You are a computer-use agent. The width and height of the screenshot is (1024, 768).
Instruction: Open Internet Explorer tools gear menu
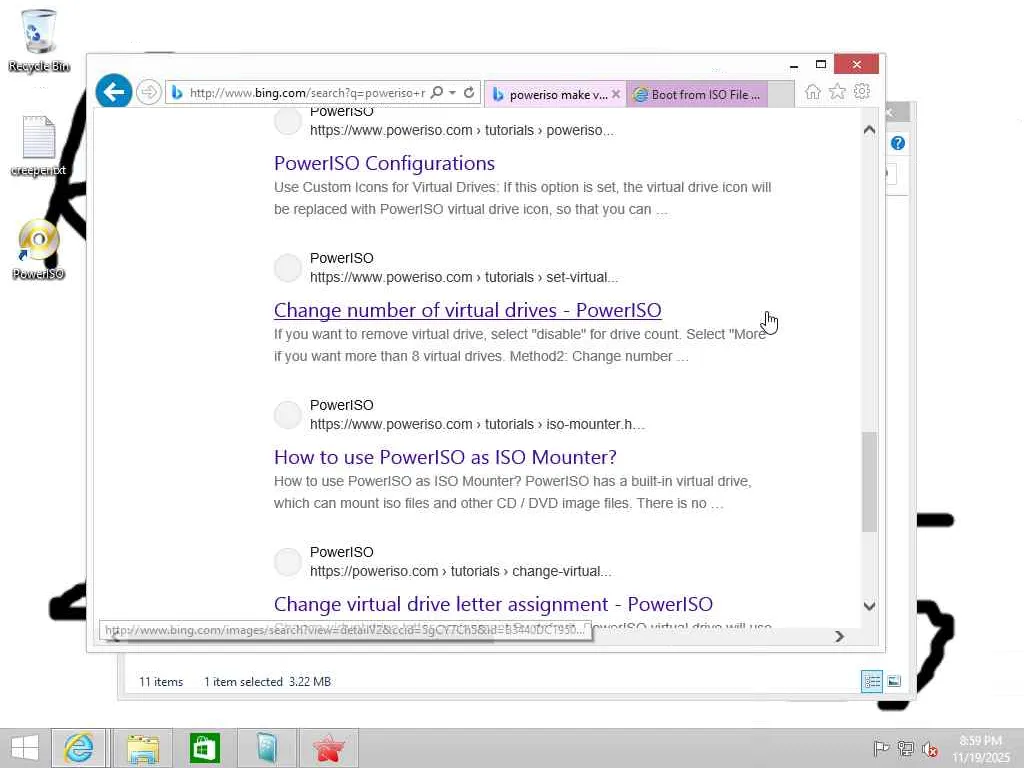point(862,91)
